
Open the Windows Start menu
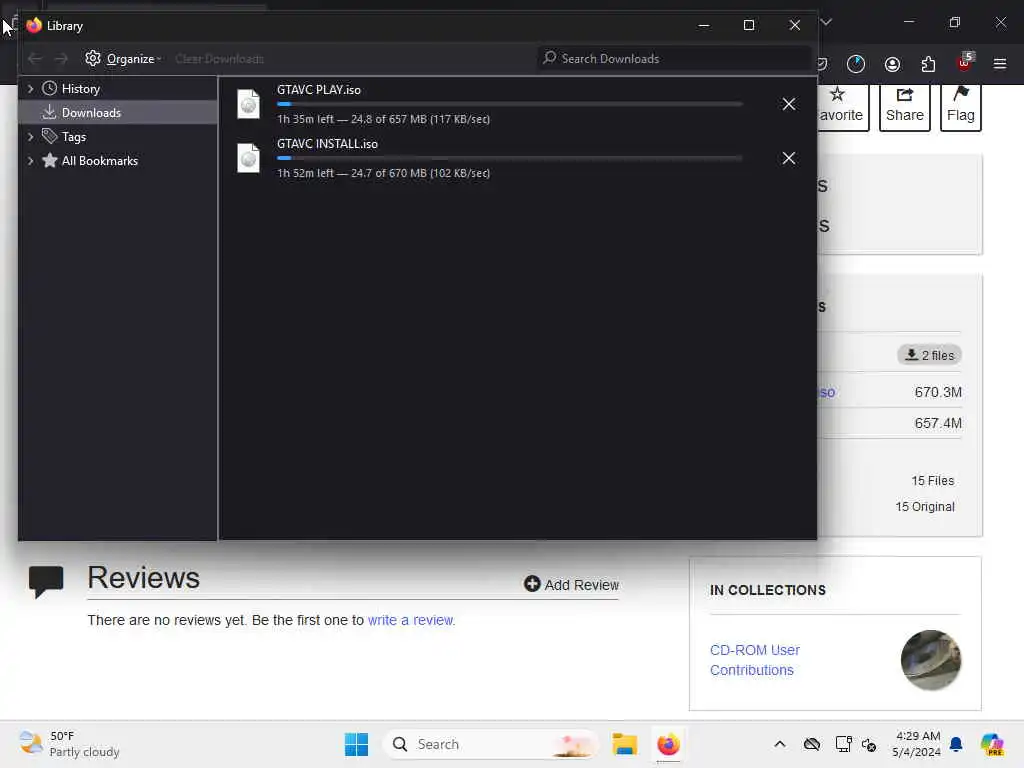tap(357, 744)
